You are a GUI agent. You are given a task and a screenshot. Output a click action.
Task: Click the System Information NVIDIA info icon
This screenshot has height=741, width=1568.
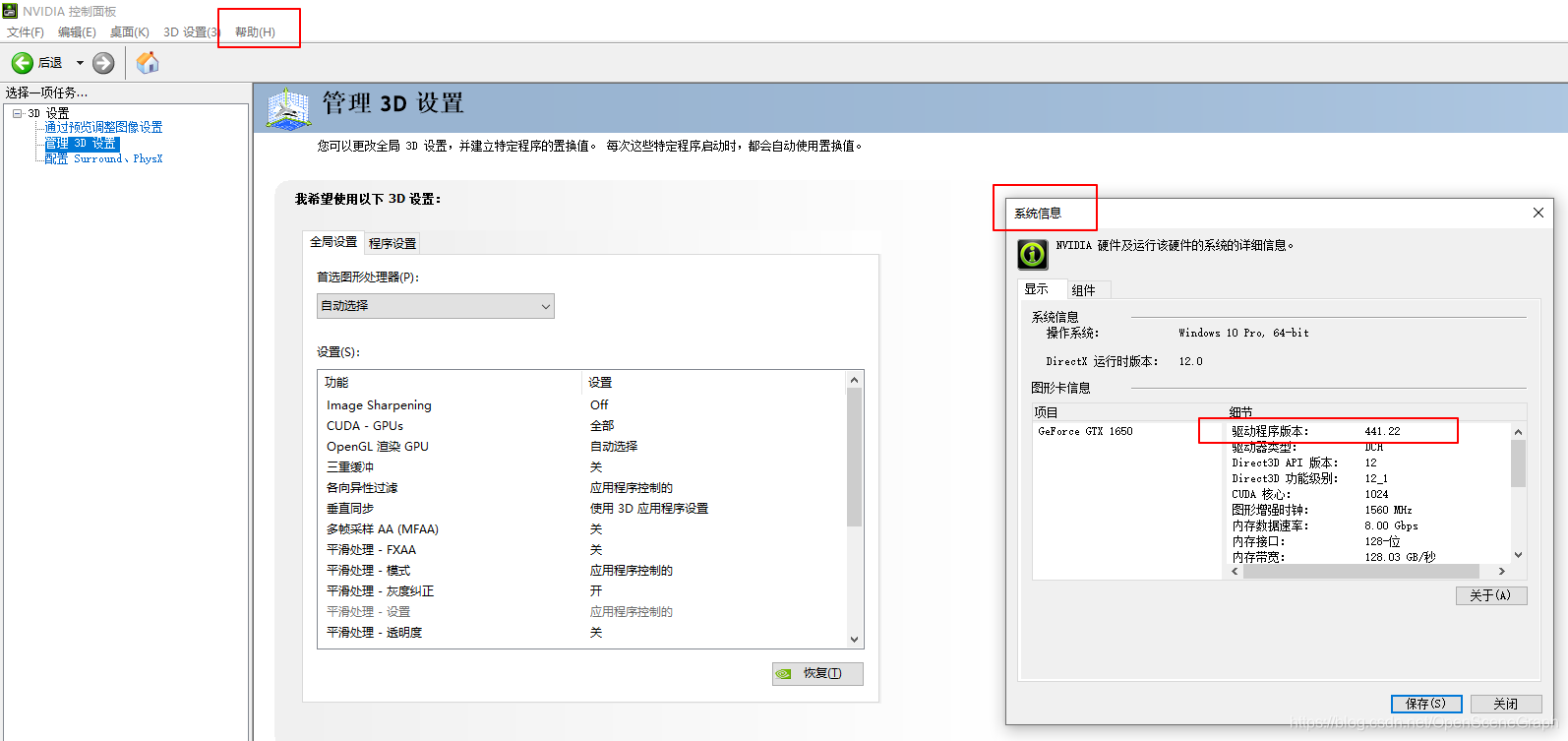pos(1032,254)
